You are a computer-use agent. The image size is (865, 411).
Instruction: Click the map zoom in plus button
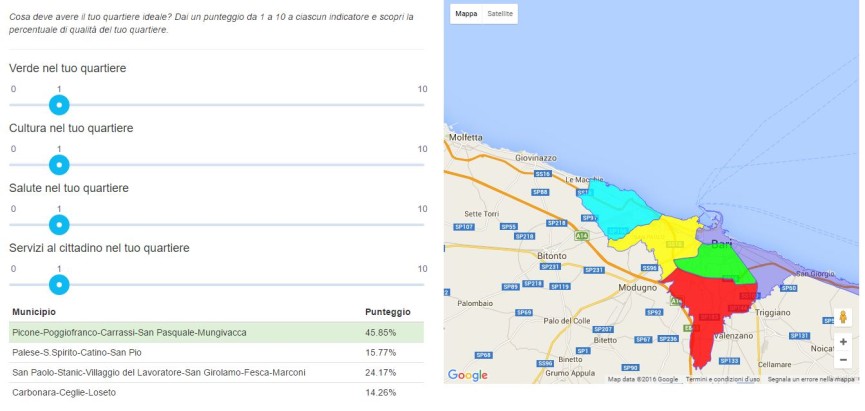tap(843, 342)
